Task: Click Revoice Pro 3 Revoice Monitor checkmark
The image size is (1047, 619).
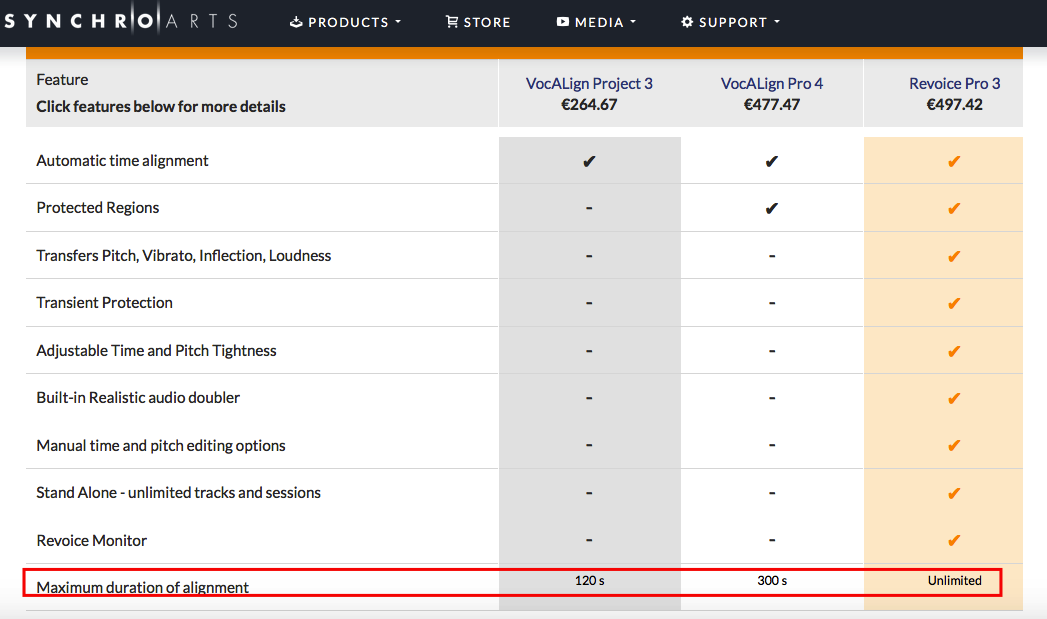Action: click(954, 540)
